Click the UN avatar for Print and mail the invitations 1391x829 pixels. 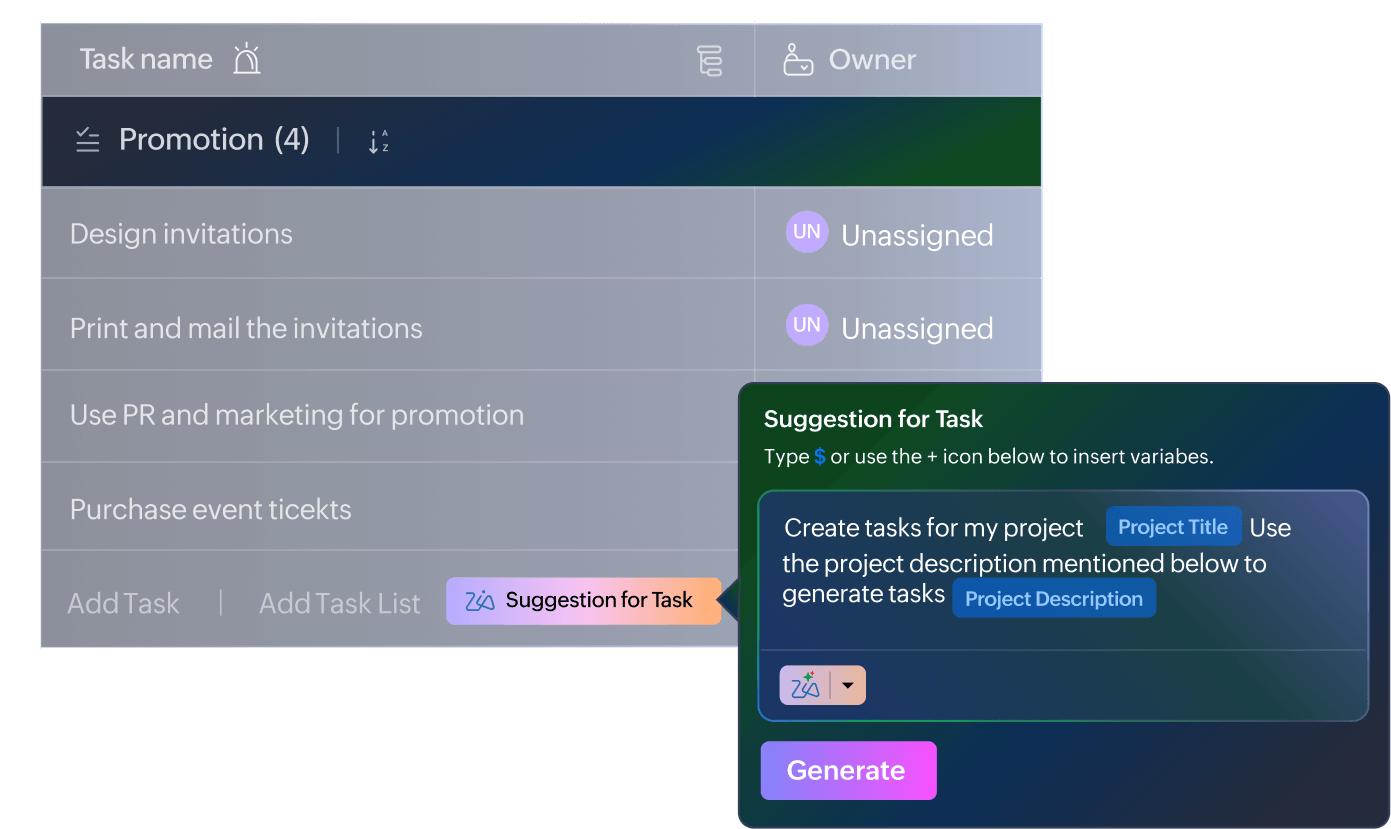(806, 324)
